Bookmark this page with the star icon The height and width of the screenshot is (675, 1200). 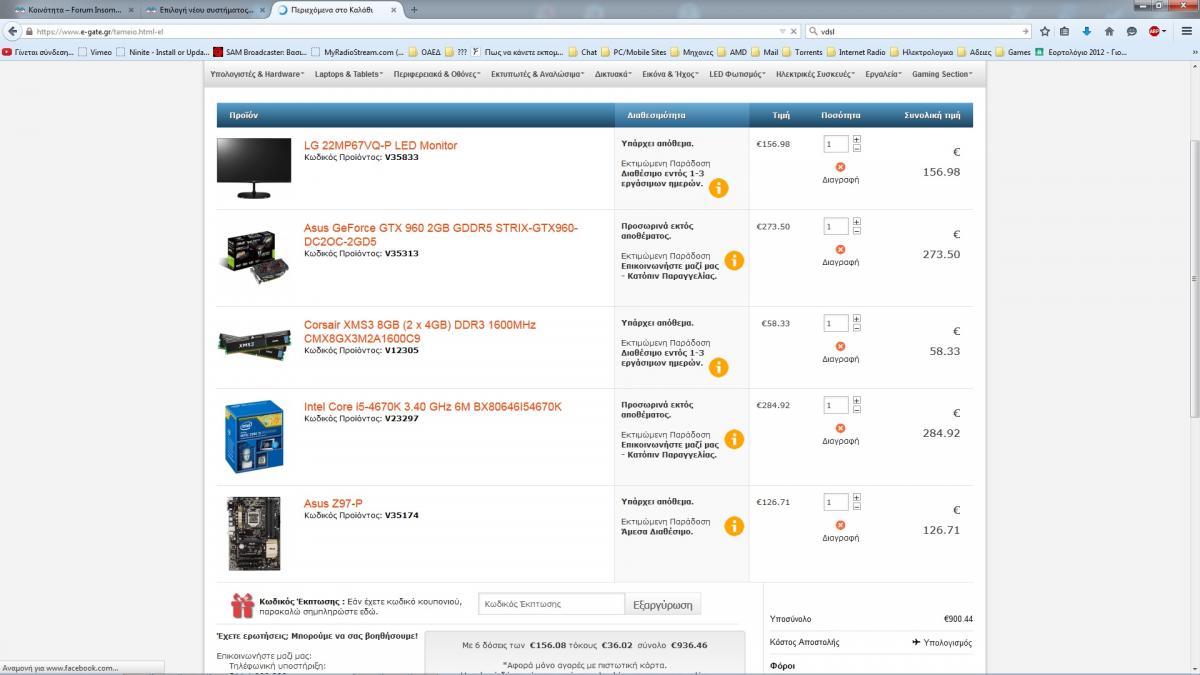tap(1045, 31)
